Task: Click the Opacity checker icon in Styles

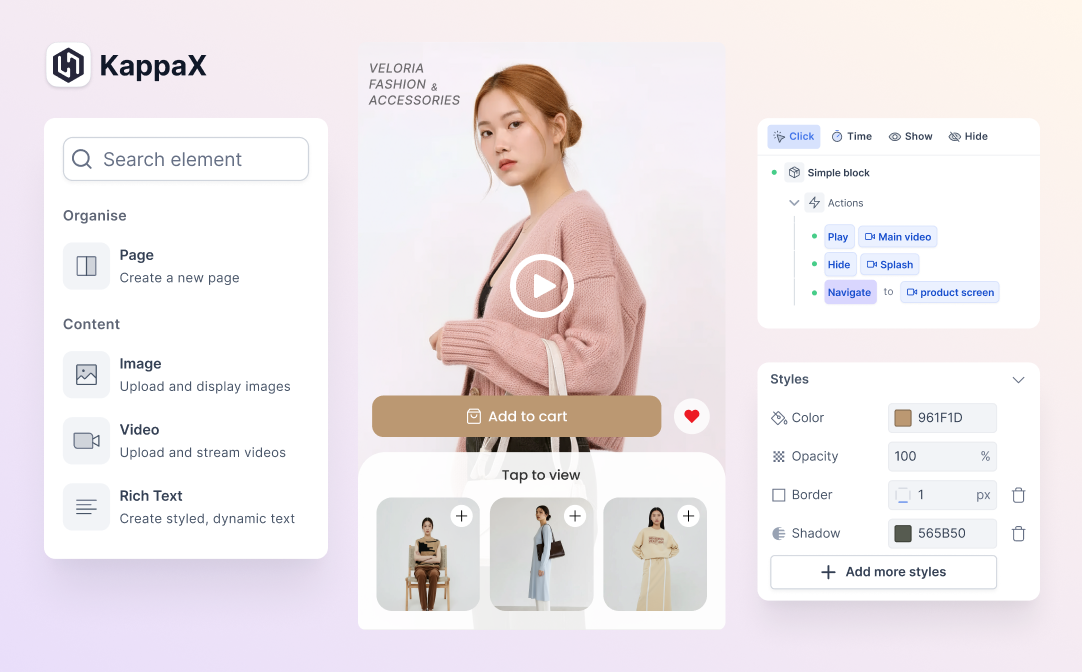Action: click(779, 456)
